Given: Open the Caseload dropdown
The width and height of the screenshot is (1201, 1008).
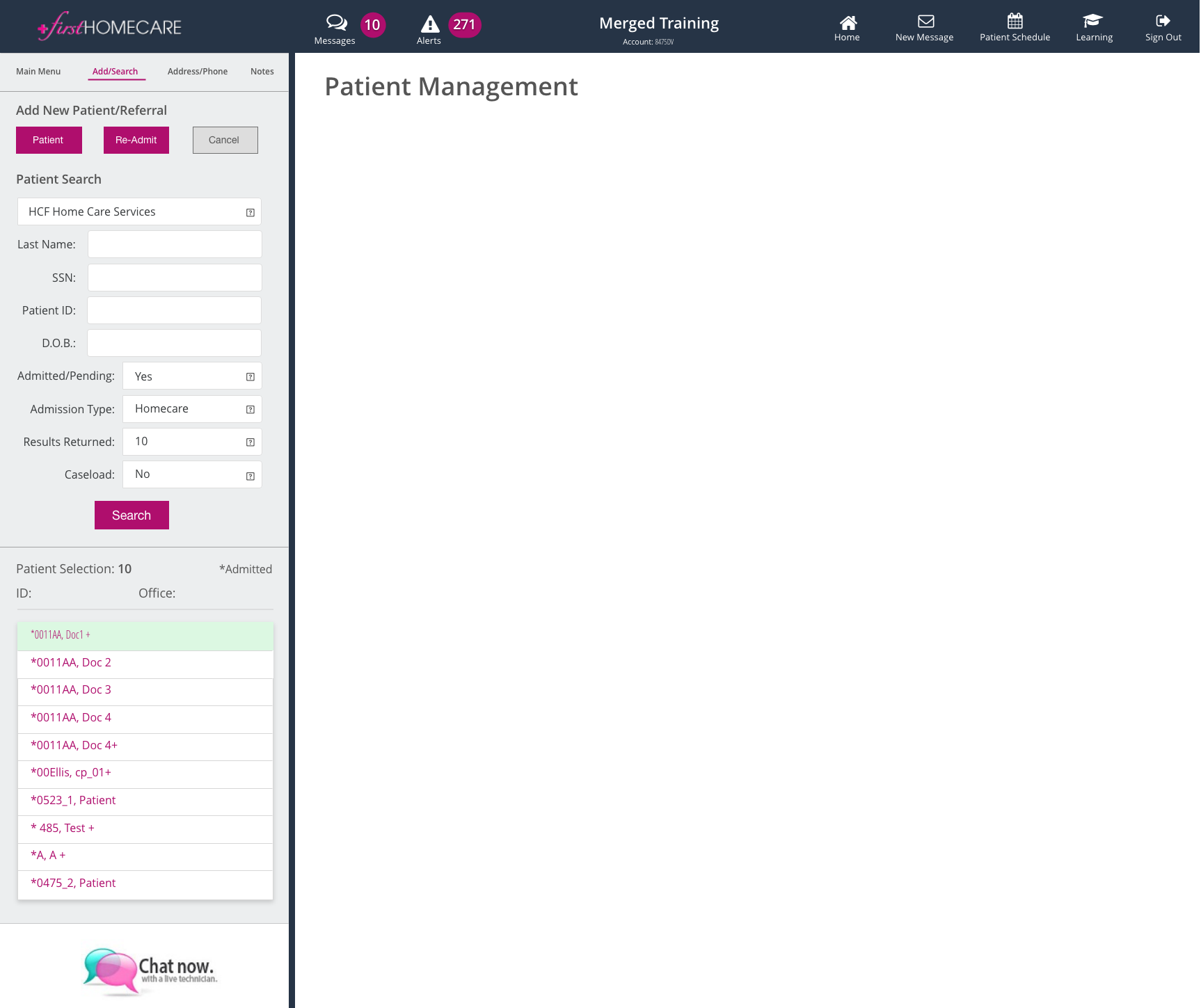Looking at the screenshot, I should pyautogui.click(x=192, y=474).
